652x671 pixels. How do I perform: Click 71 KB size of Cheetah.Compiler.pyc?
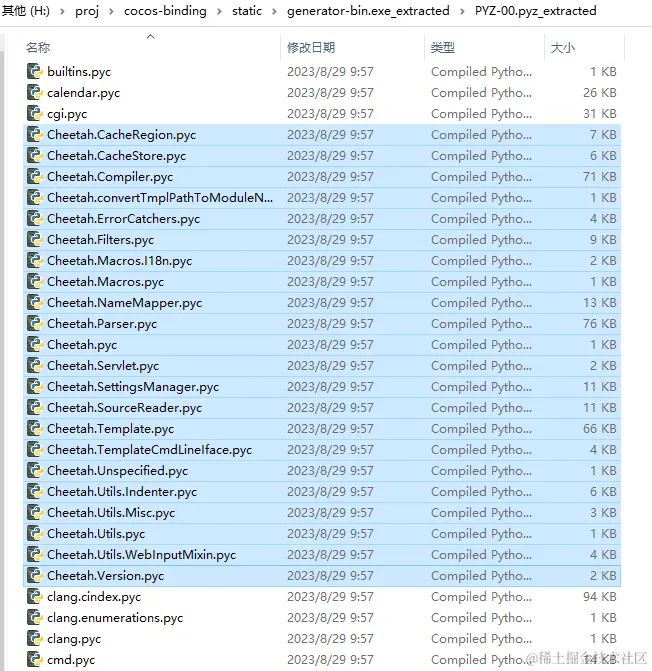click(600, 177)
